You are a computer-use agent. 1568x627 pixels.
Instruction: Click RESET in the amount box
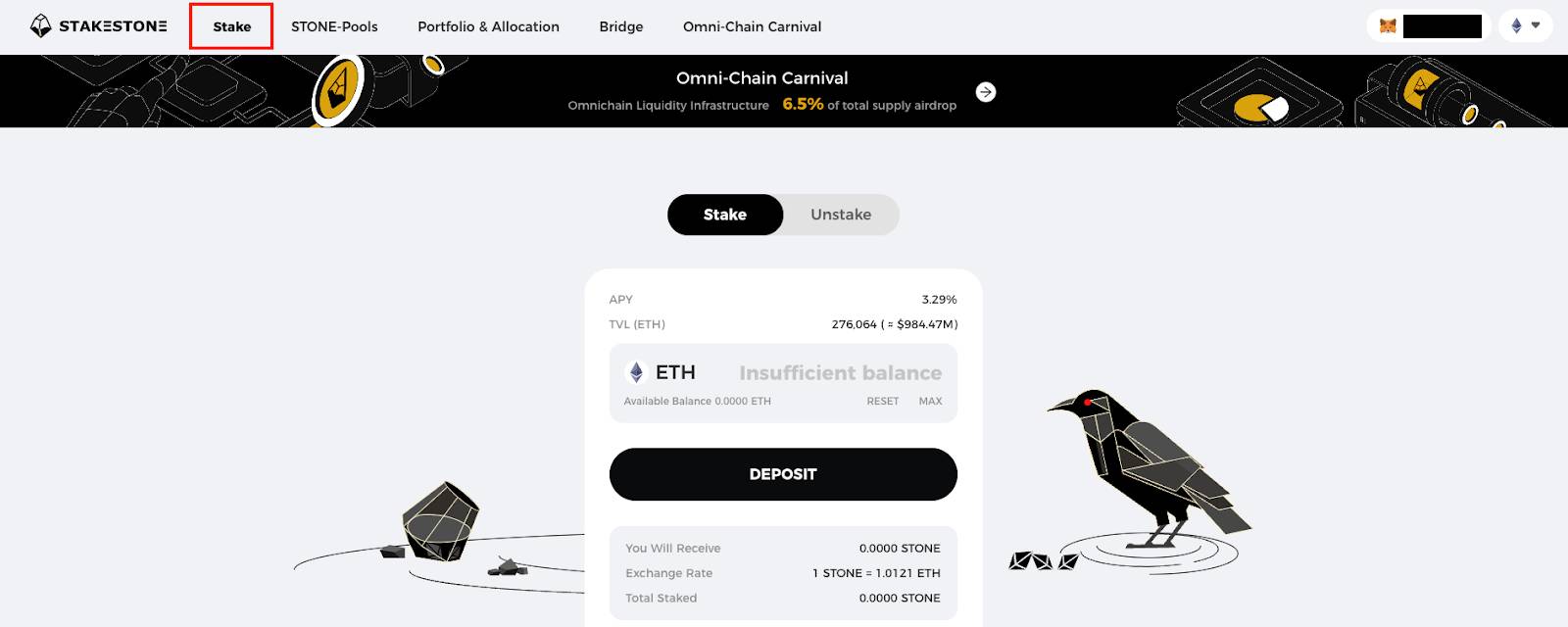882,402
